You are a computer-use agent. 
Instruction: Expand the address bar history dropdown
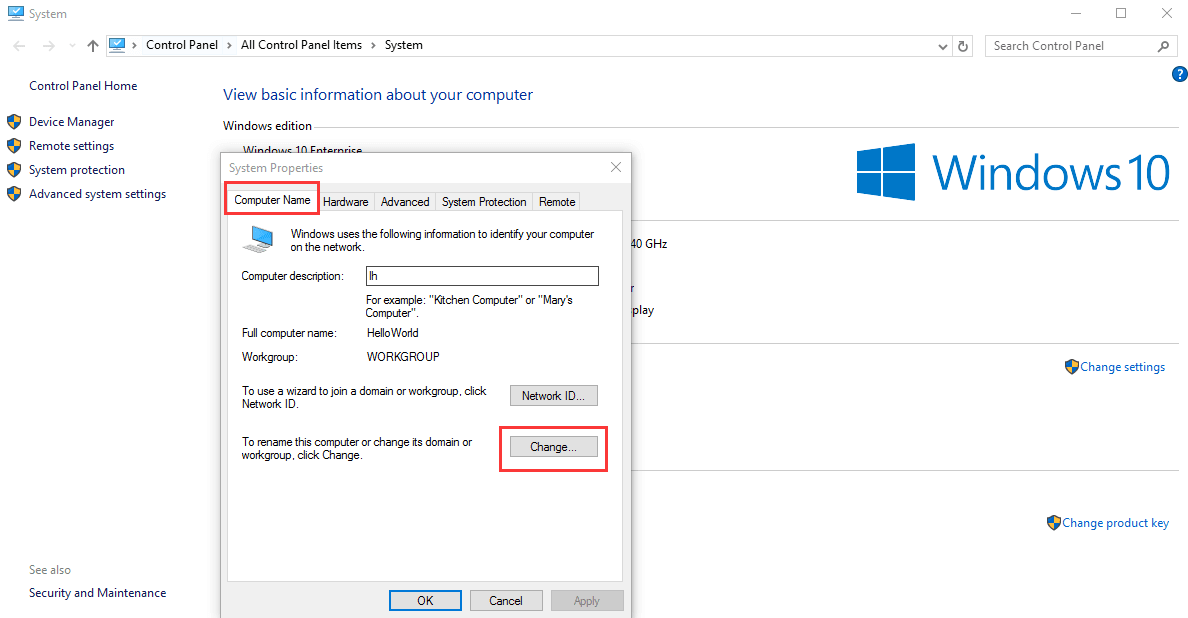pos(943,46)
